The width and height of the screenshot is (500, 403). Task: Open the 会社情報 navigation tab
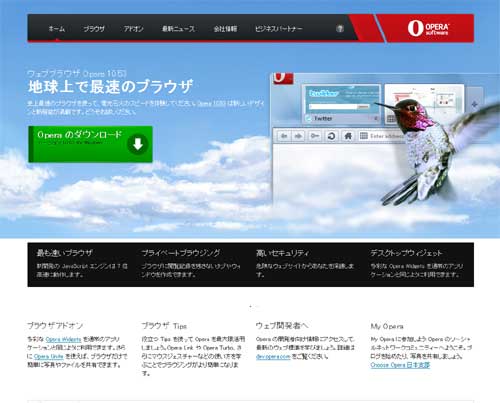pyautogui.click(x=225, y=29)
